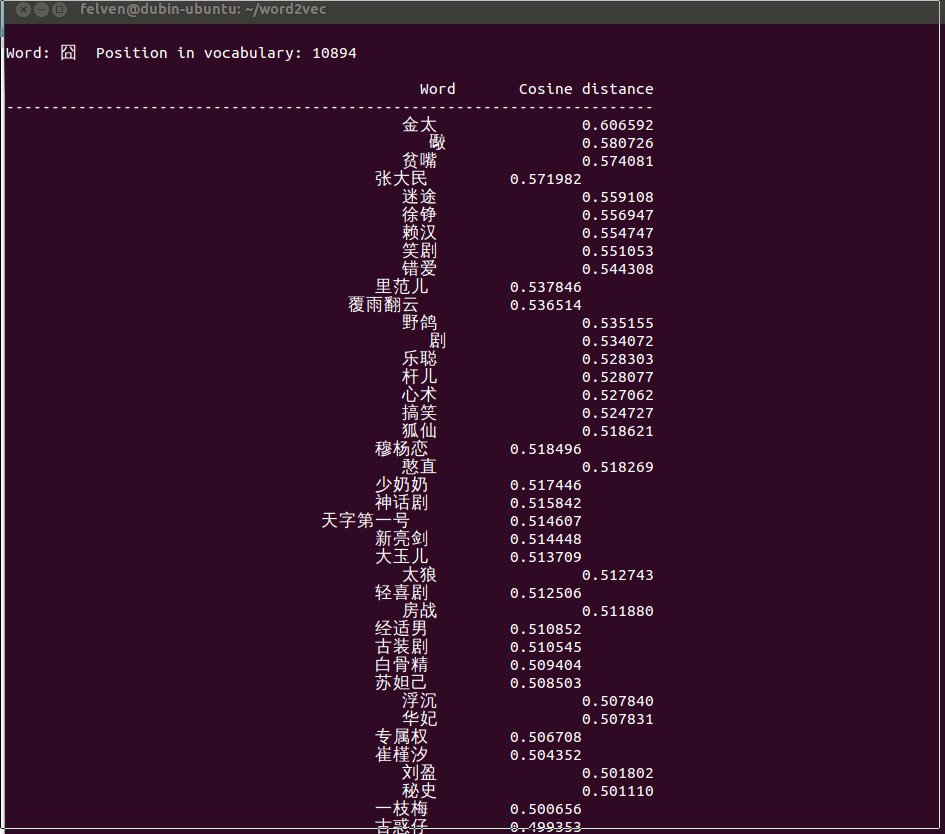The height and width of the screenshot is (834, 945).
Task: Select the value 0.514607
Action: (545, 522)
